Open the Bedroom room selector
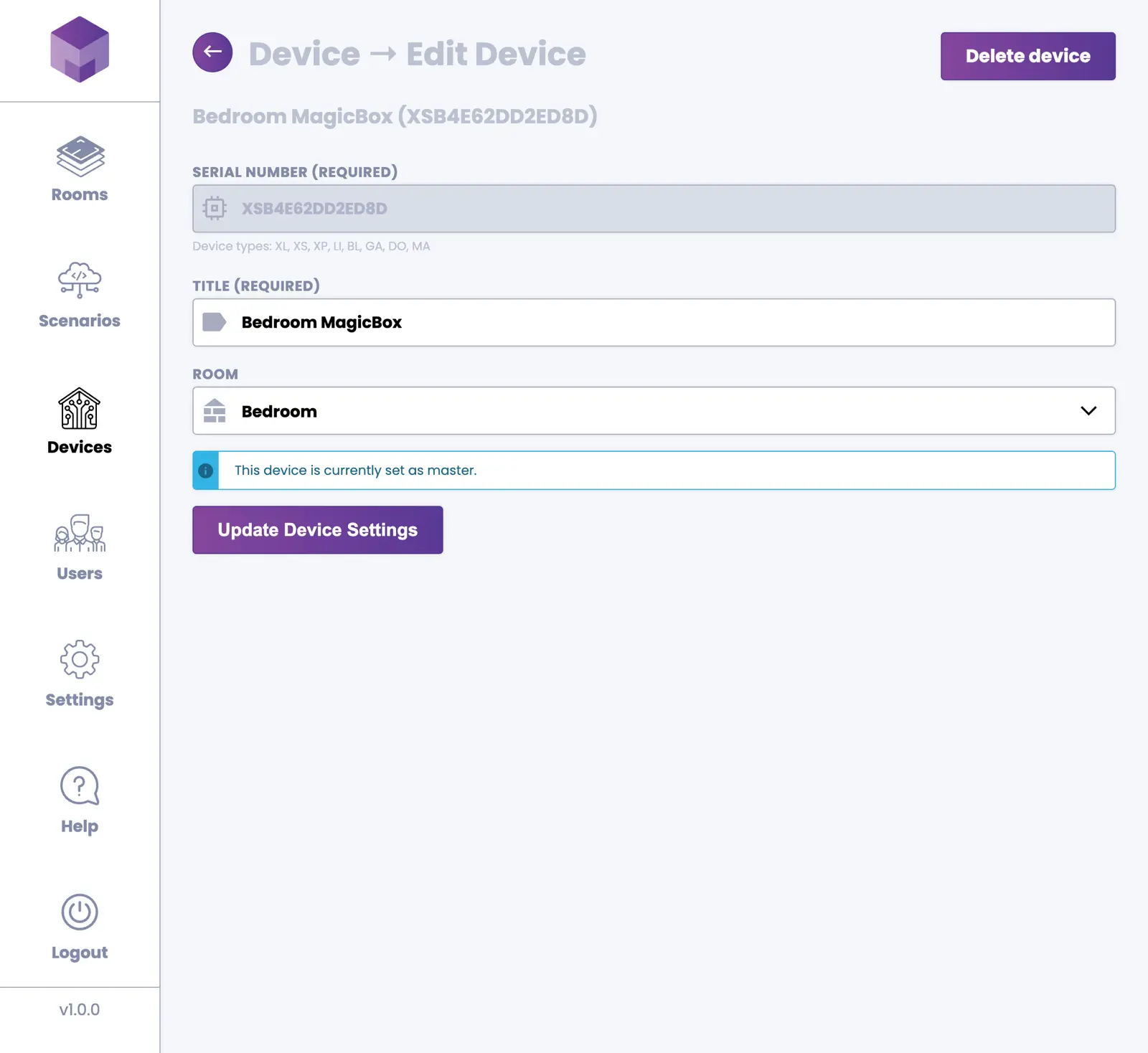Image resolution: width=1148 pixels, height=1053 pixels. [x=646, y=411]
